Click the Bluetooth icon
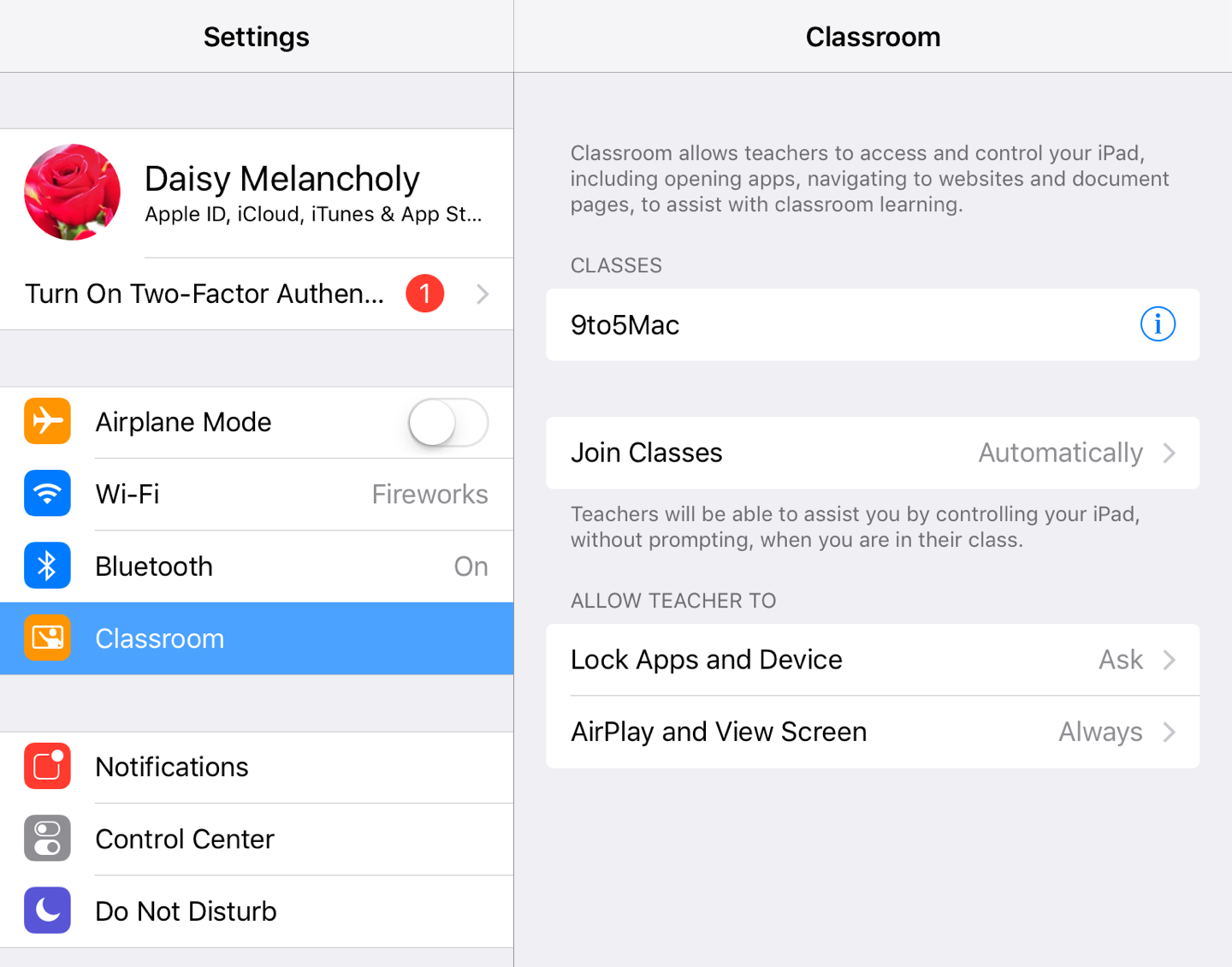This screenshot has height=967, width=1232. (x=47, y=566)
